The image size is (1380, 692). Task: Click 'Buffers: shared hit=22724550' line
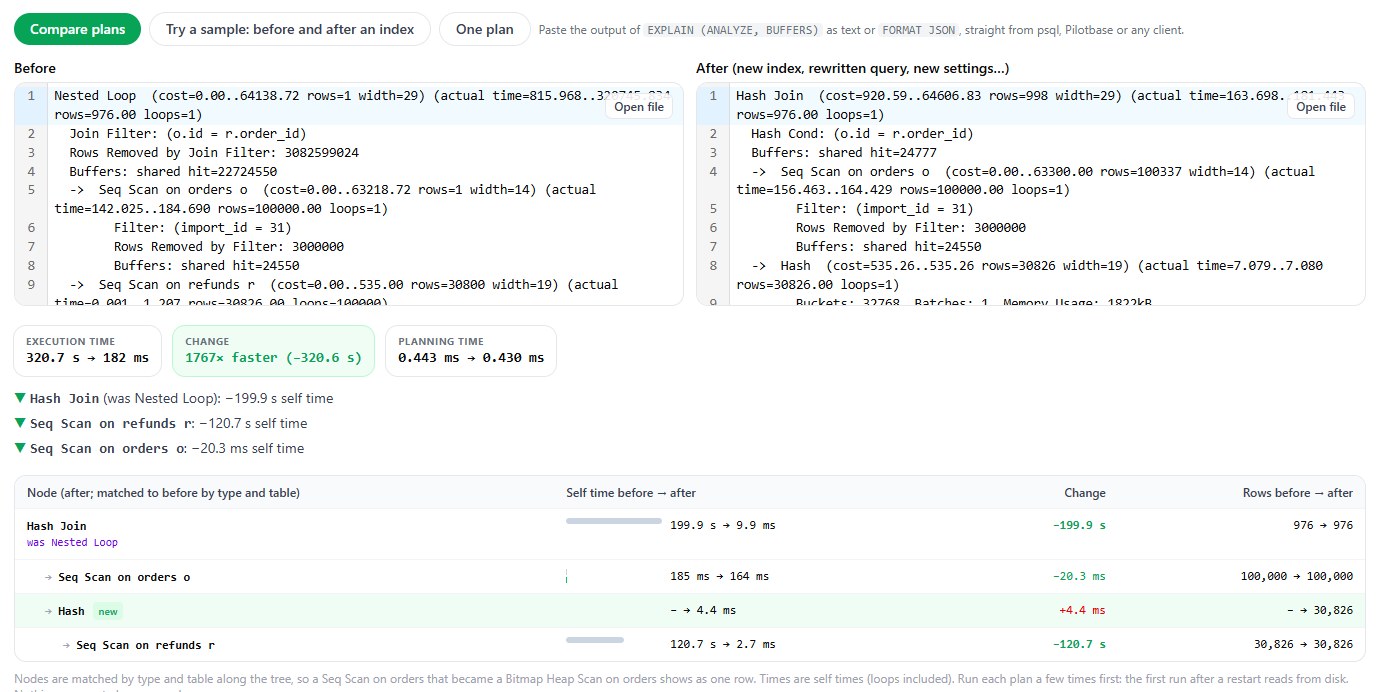click(173, 172)
